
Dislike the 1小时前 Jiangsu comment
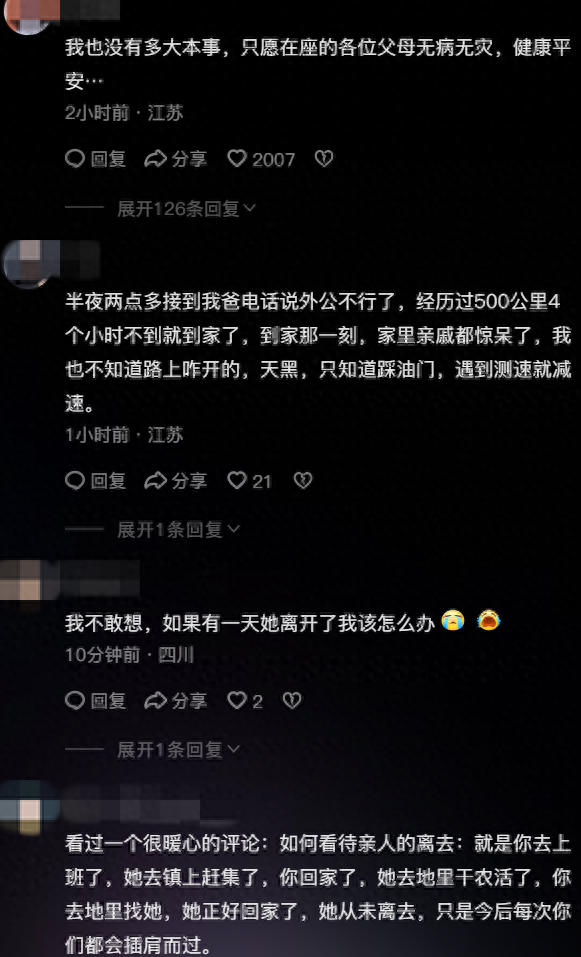coord(303,482)
